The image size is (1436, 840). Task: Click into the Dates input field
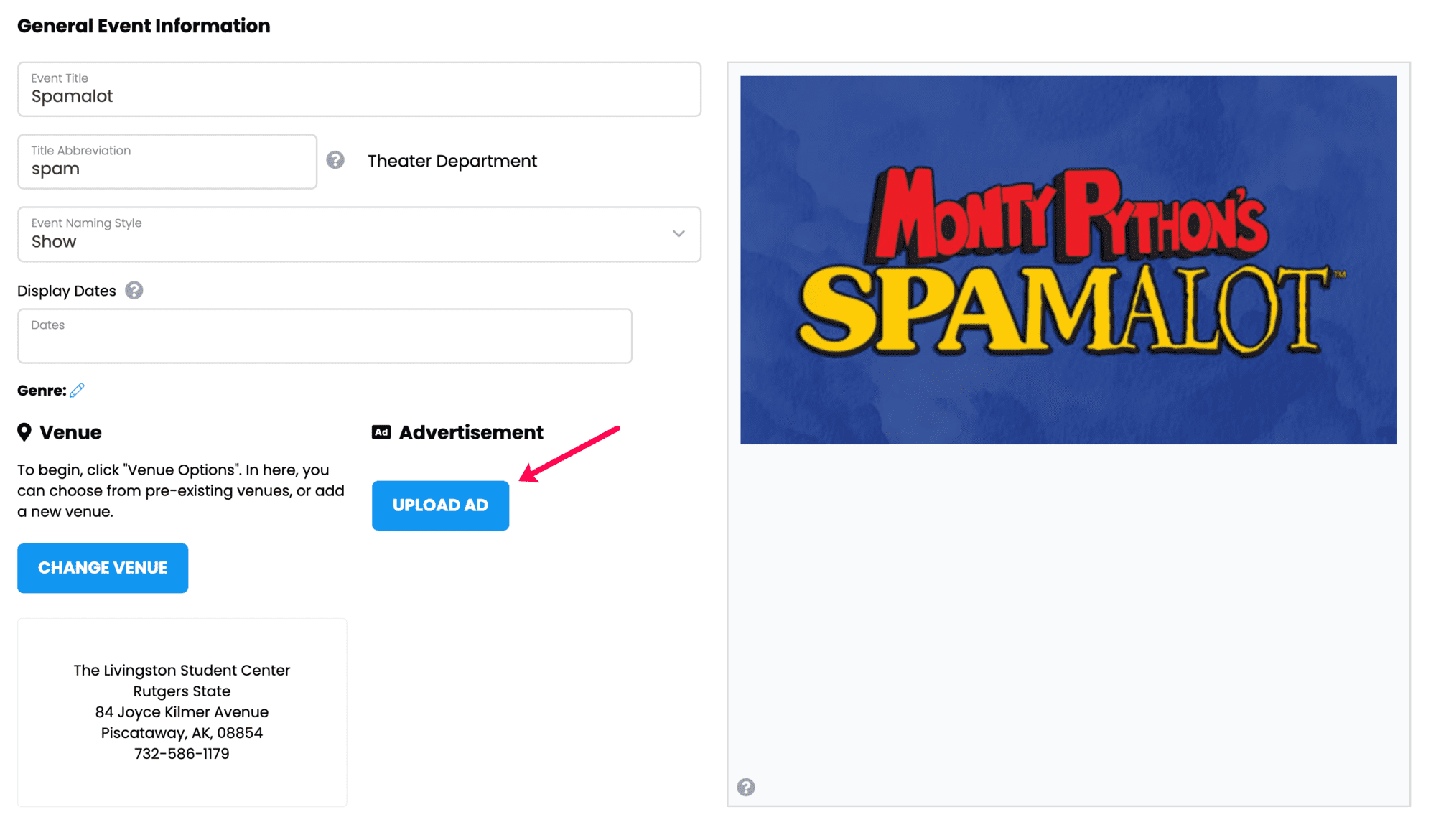pyautogui.click(x=325, y=336)
